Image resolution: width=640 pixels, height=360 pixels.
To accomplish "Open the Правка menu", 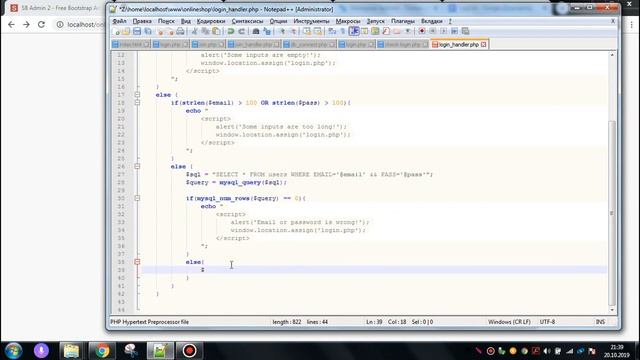I will (142, 21).
